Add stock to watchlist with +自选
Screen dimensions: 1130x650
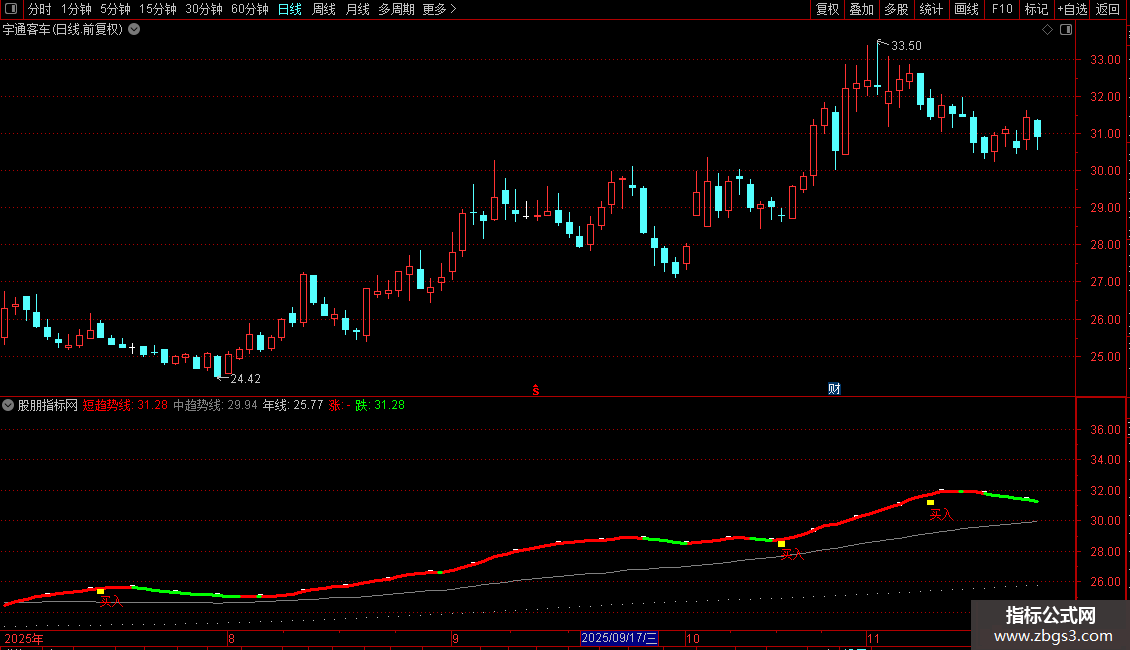pos(1072,9)
